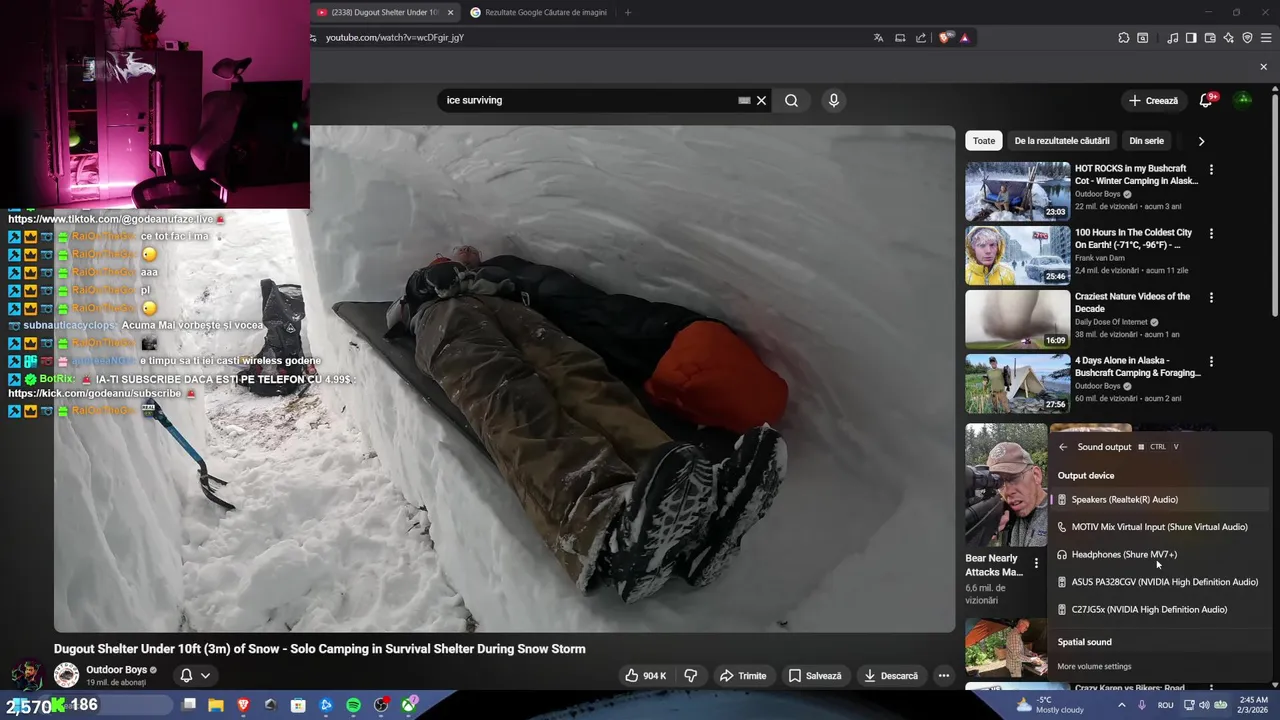Open HOT ROCKS in my Bushcraft Cot thumbnail
The image size is (1280, 720).
pyautogui.click(x=1017, y=190)
